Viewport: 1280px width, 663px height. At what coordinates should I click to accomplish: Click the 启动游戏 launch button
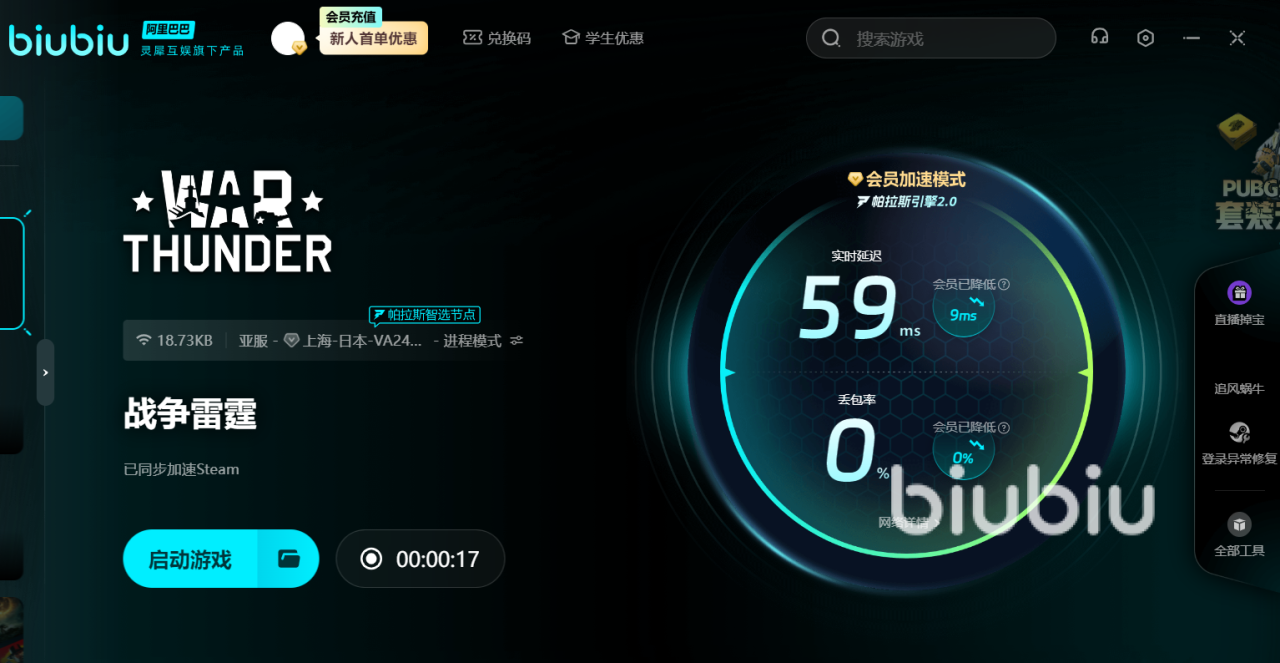[x=190, y=559]
